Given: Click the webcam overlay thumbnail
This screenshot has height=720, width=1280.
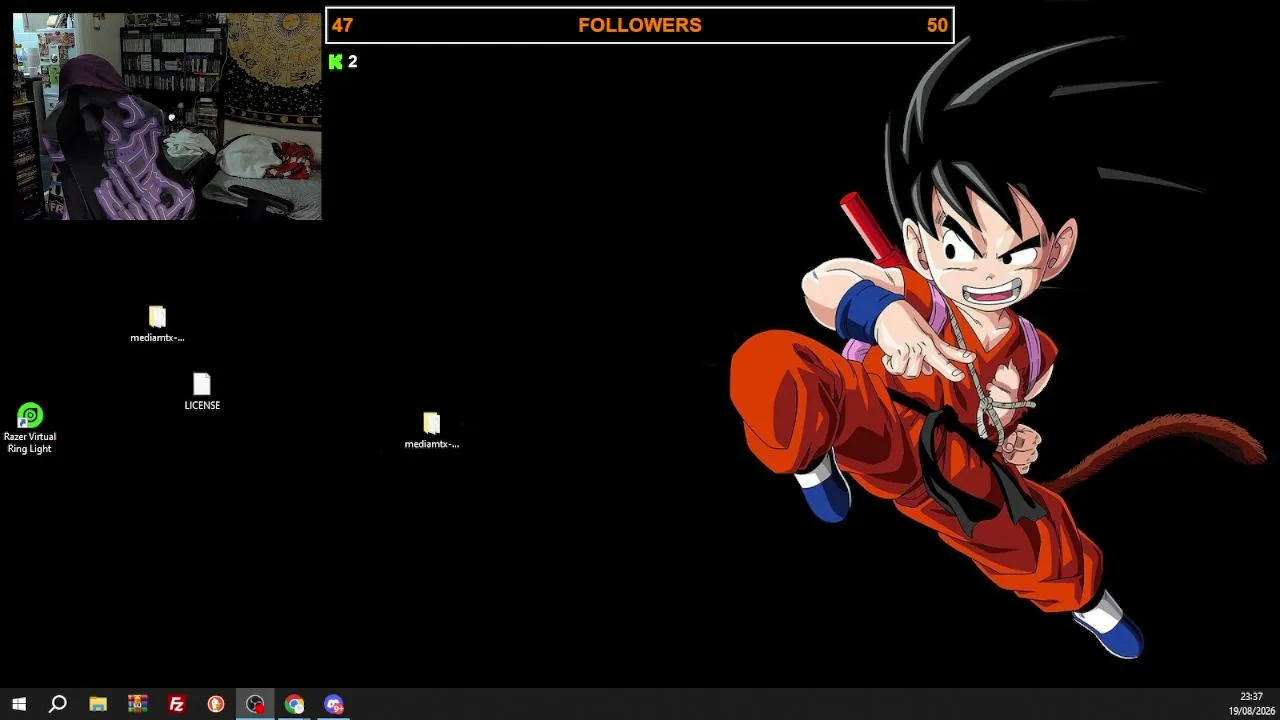Looking at the screenshot, I should (x=167, y=116).
